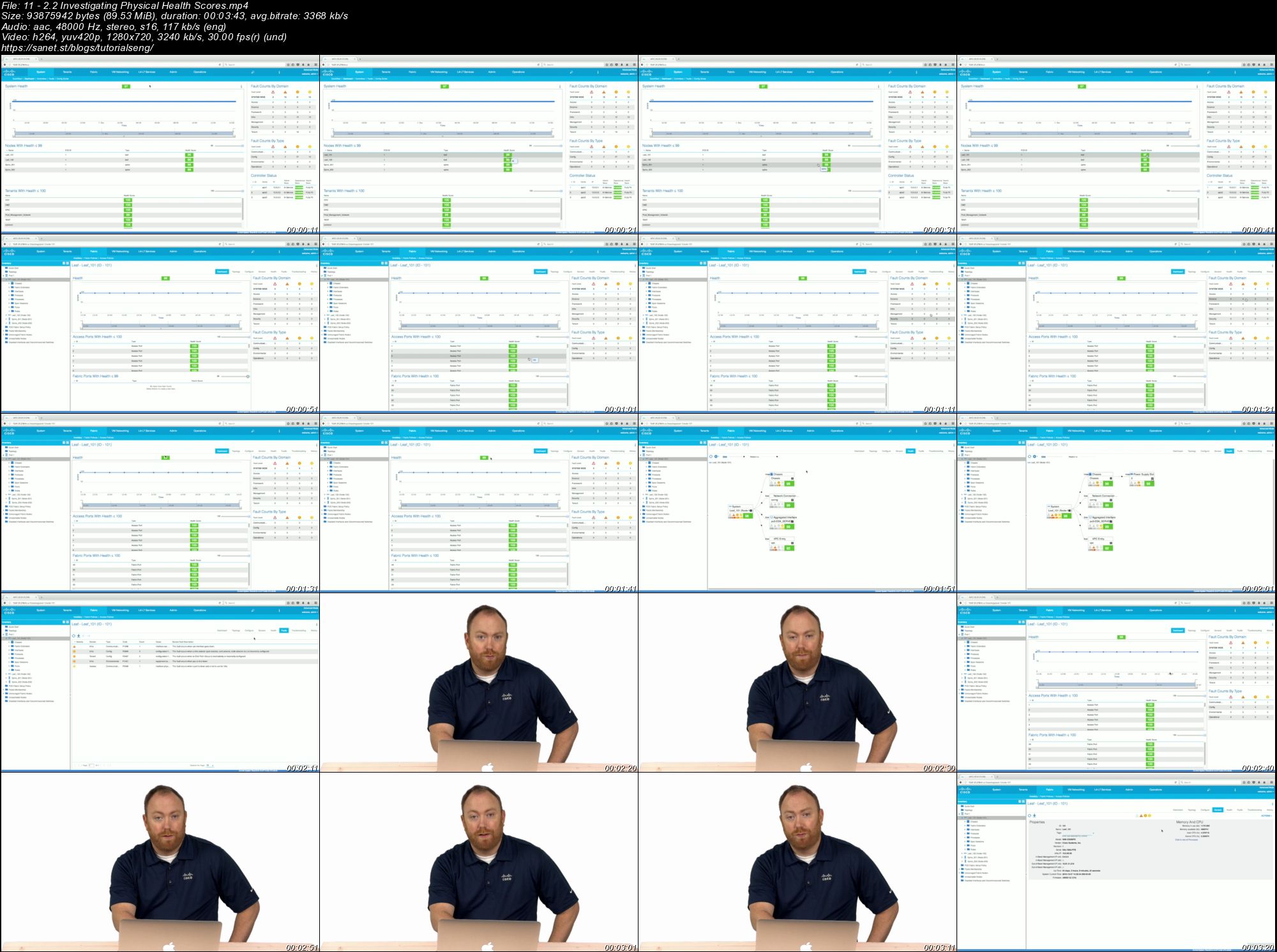
Task: Click the bookmark star icon in the 00:00:11 frame
Action: [x=288, y=64]
